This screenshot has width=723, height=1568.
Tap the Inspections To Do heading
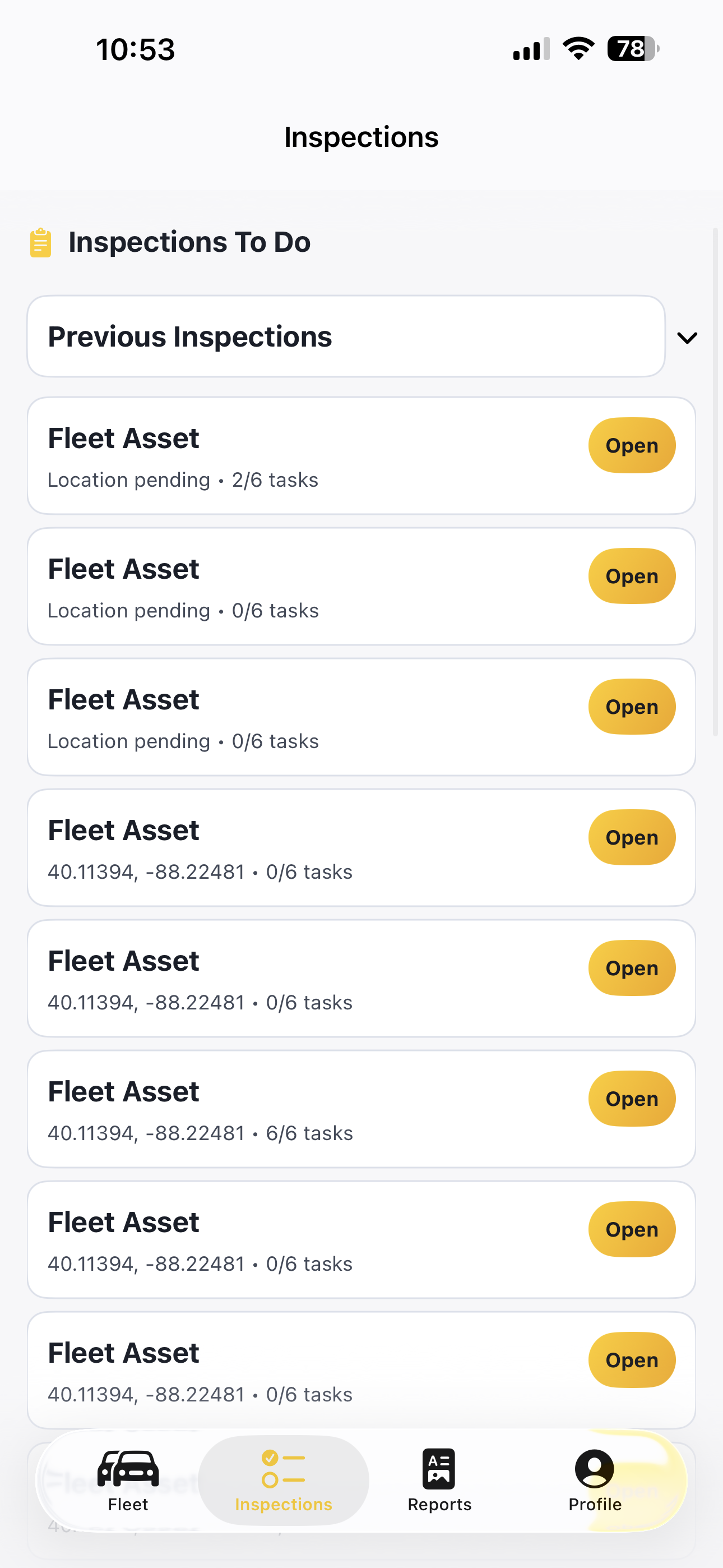coord(189,242)
